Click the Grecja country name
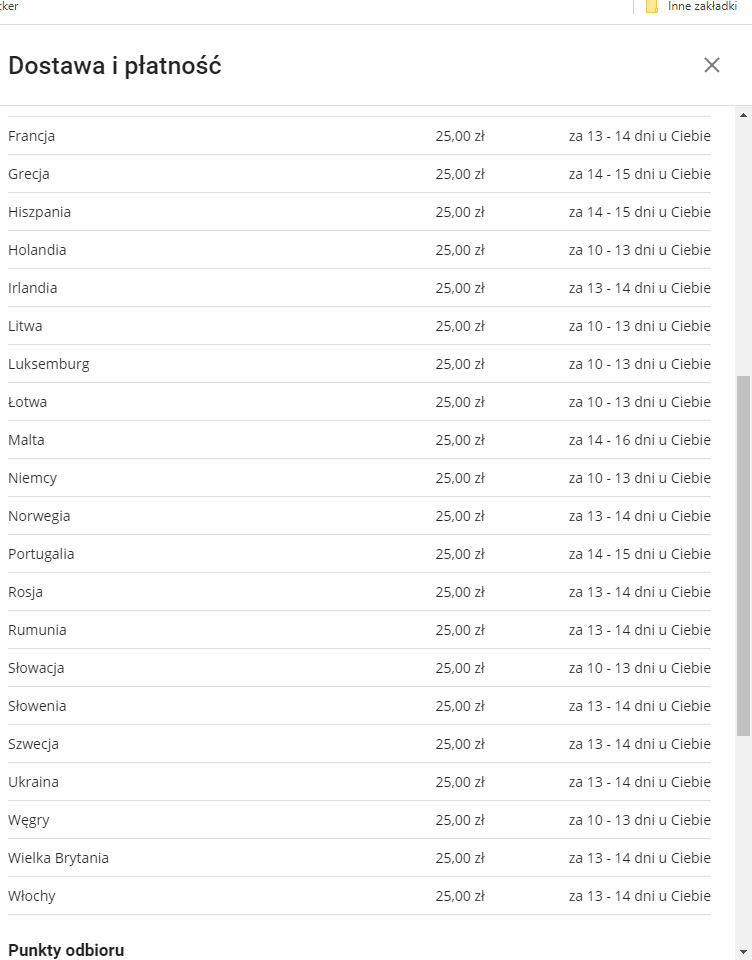The height and width of the screenshot is (960, 752). pos(29,174)
